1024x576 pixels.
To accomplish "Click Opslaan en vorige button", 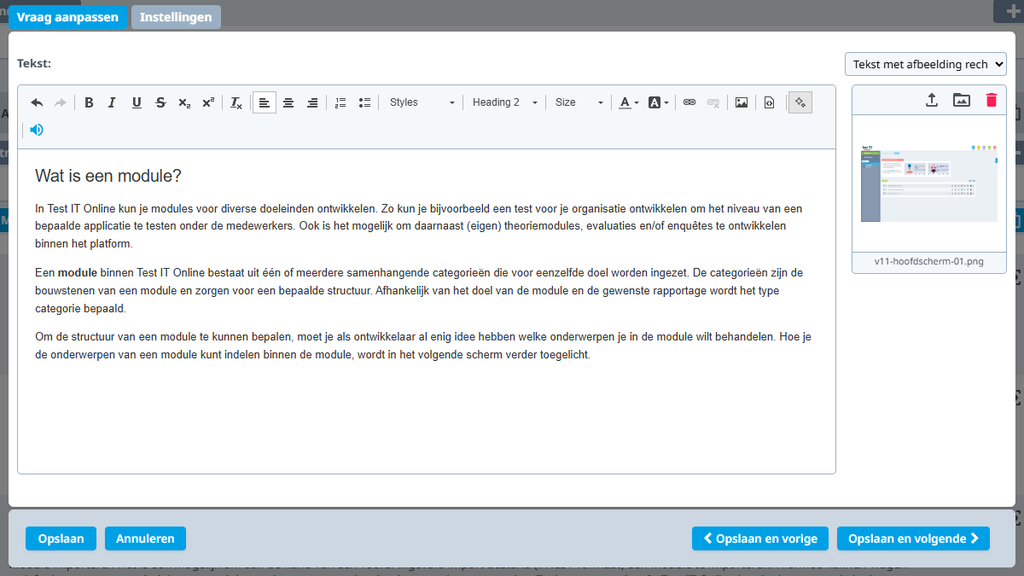I will (x=760, y=539).
